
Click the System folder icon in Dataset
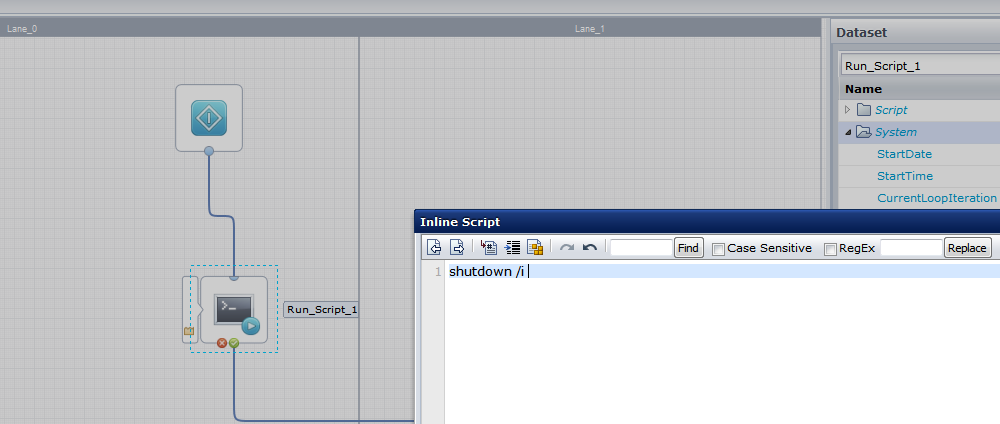pyautogui.click(x=864, y=132)
